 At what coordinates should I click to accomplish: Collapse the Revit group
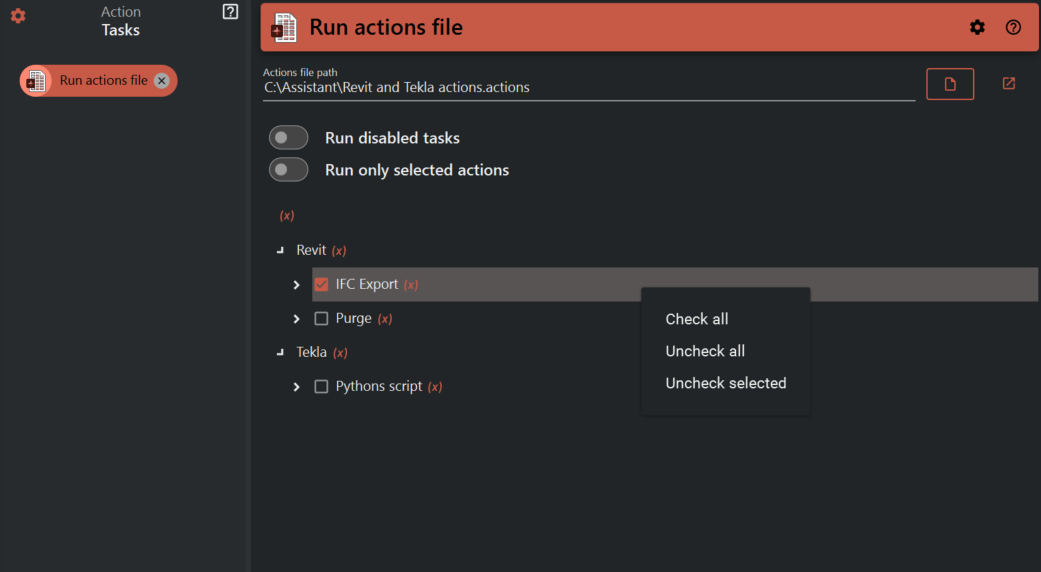[280, 250]
